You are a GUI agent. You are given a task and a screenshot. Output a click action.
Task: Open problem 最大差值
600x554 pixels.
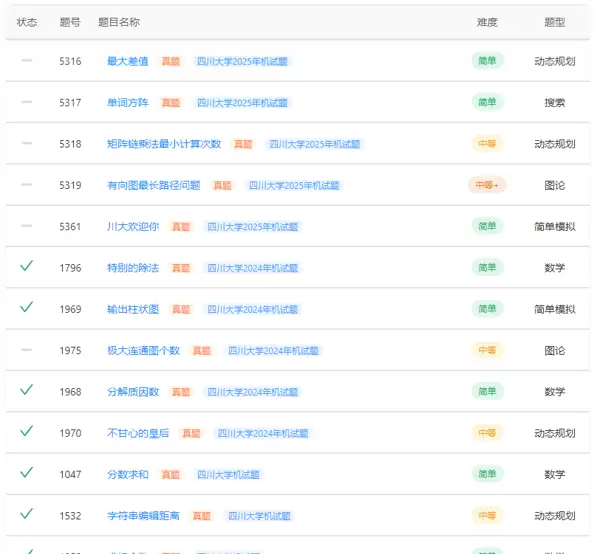pyautogui.click(x=127, y=61)
